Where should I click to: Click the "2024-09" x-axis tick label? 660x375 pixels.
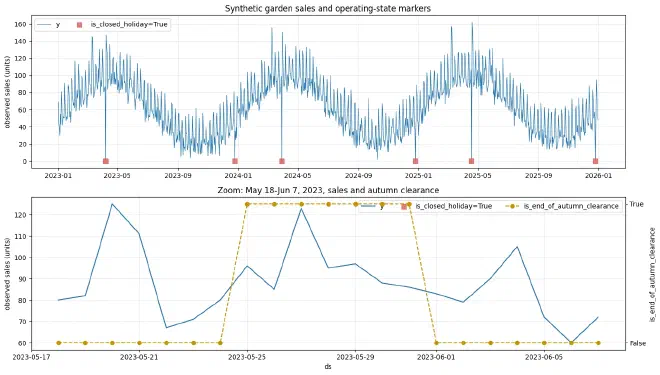tap(358, 176)
